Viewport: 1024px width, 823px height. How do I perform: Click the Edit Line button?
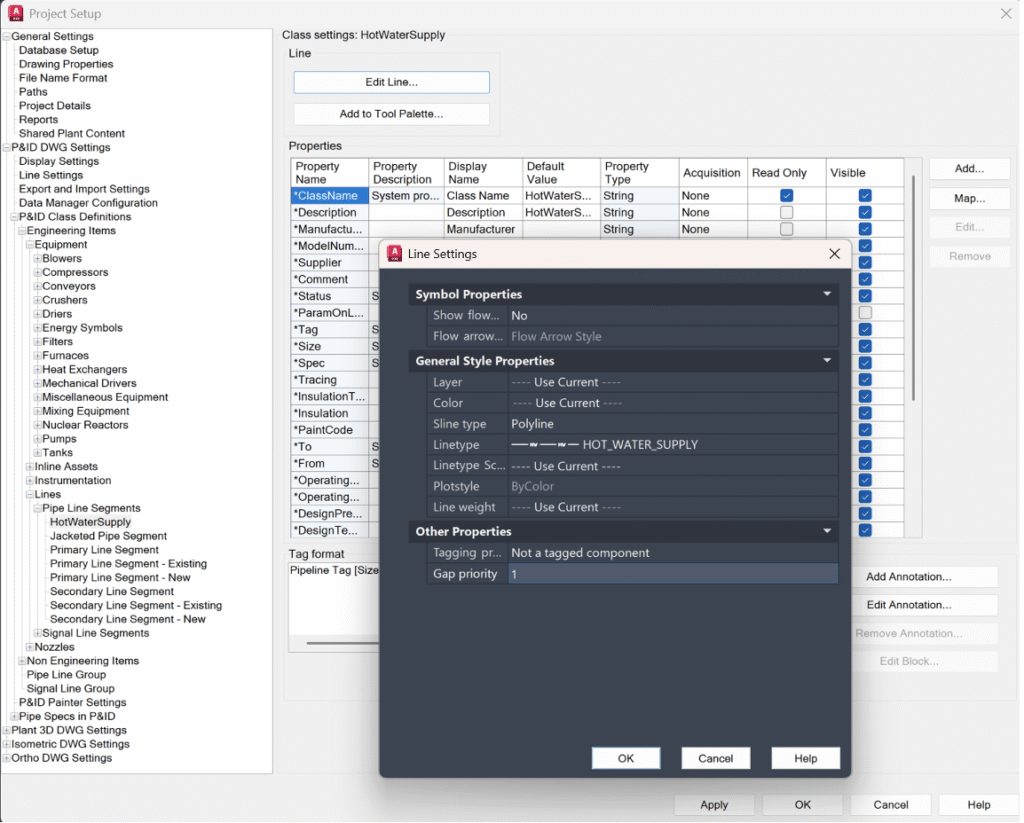click(x=391, y=82)
